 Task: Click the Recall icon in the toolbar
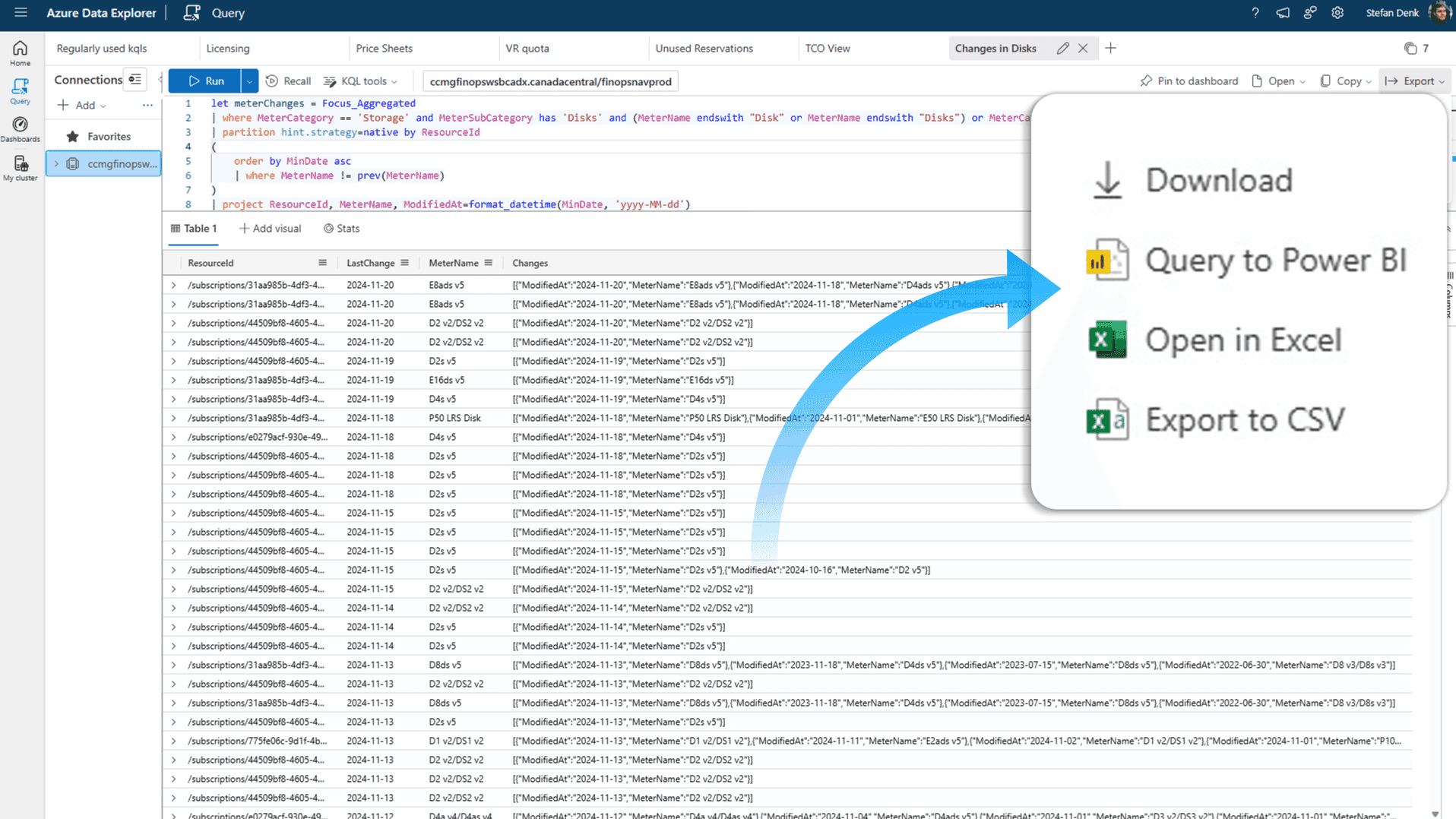click(271, 81)
